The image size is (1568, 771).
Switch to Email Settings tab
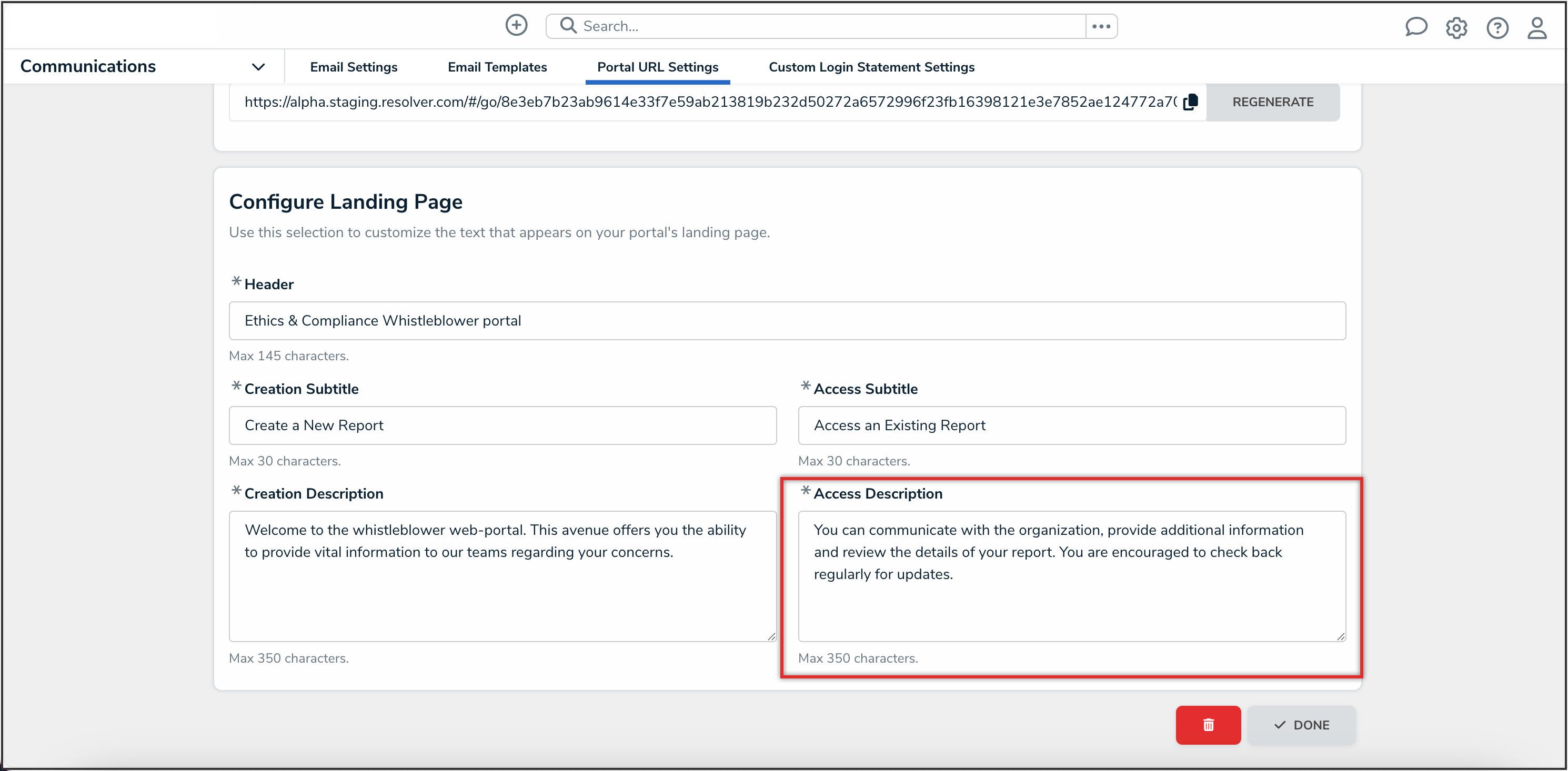coord(354,67)
